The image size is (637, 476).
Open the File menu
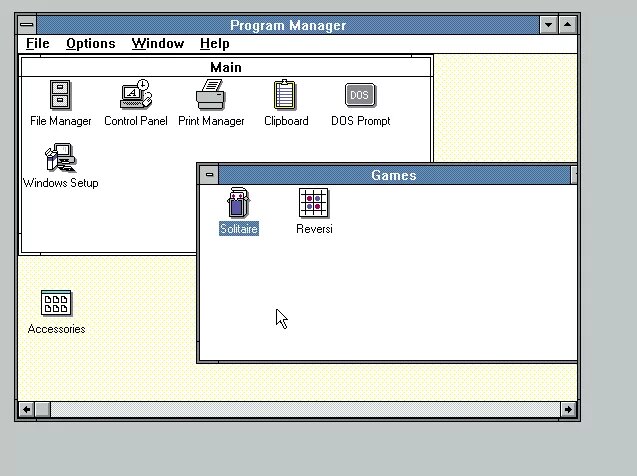[38, 43]
